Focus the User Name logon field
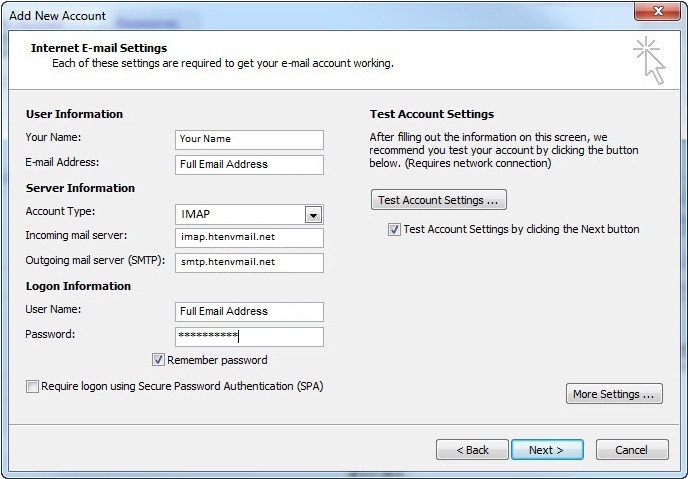The height and width of the screenshot is (479, 688). click(x=249, y=311)
